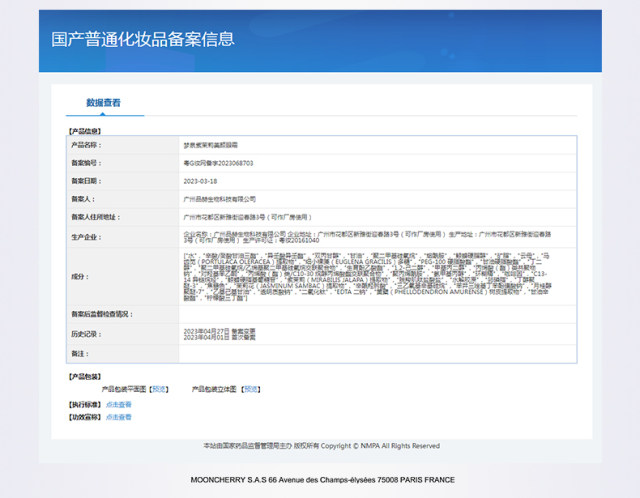Click the empty 备注 remarks cell
This screenshot has height=498, width=640.
(x=378, y=354)
